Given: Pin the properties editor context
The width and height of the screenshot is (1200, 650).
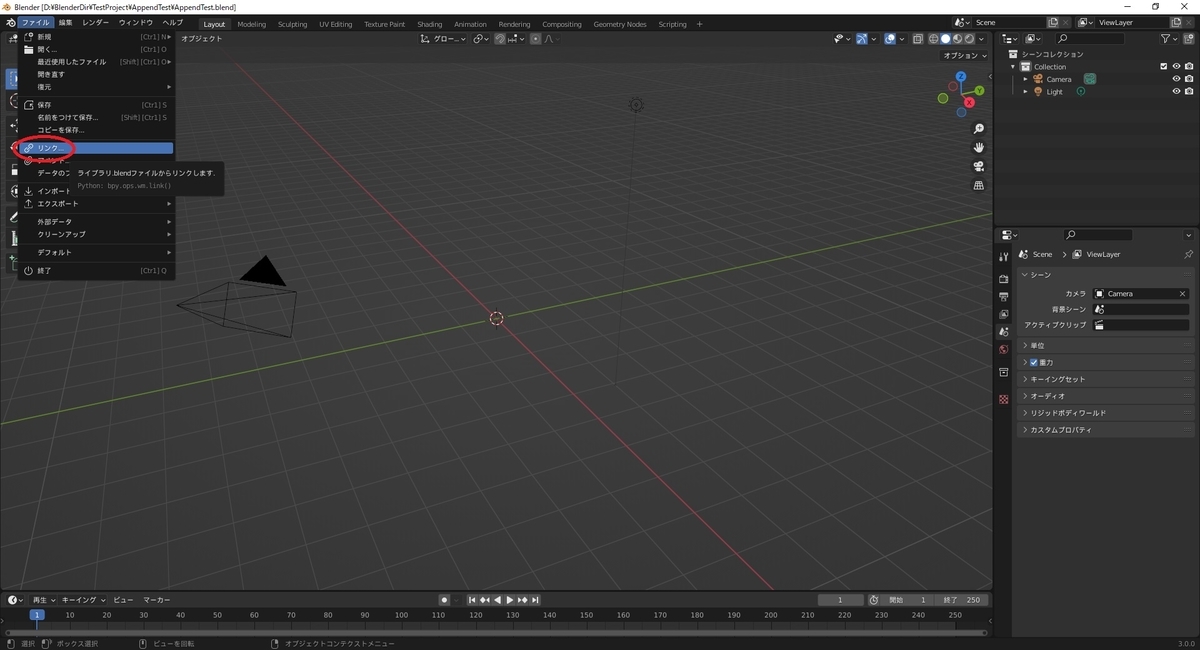Looking at the screenshot, I should (1188, 255).
